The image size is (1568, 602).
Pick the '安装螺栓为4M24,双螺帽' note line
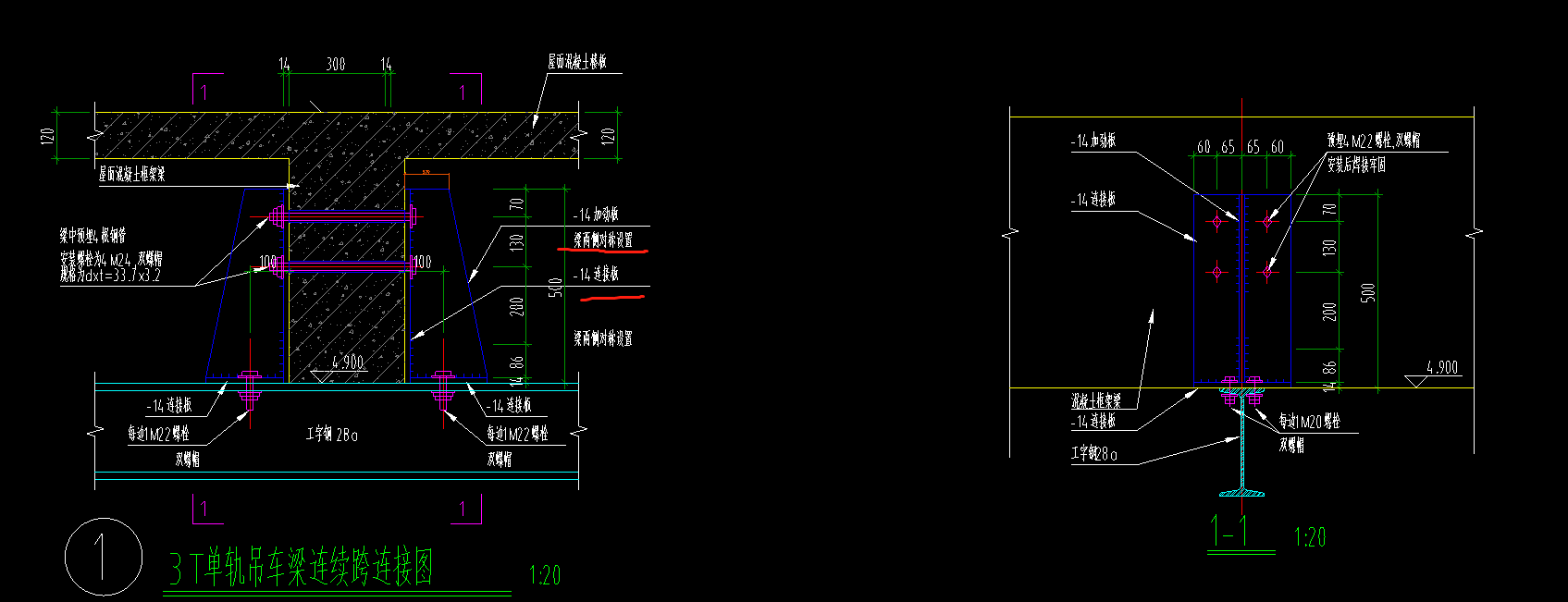(x=111, y=259)
